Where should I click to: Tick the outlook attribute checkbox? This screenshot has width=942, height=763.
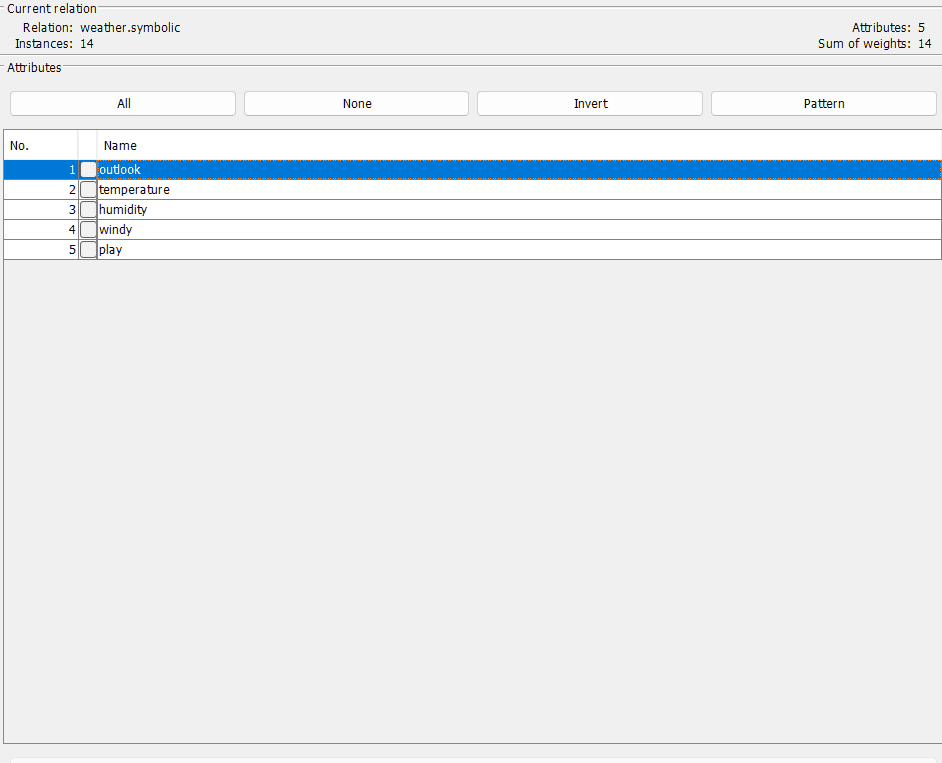coord(88,169)
